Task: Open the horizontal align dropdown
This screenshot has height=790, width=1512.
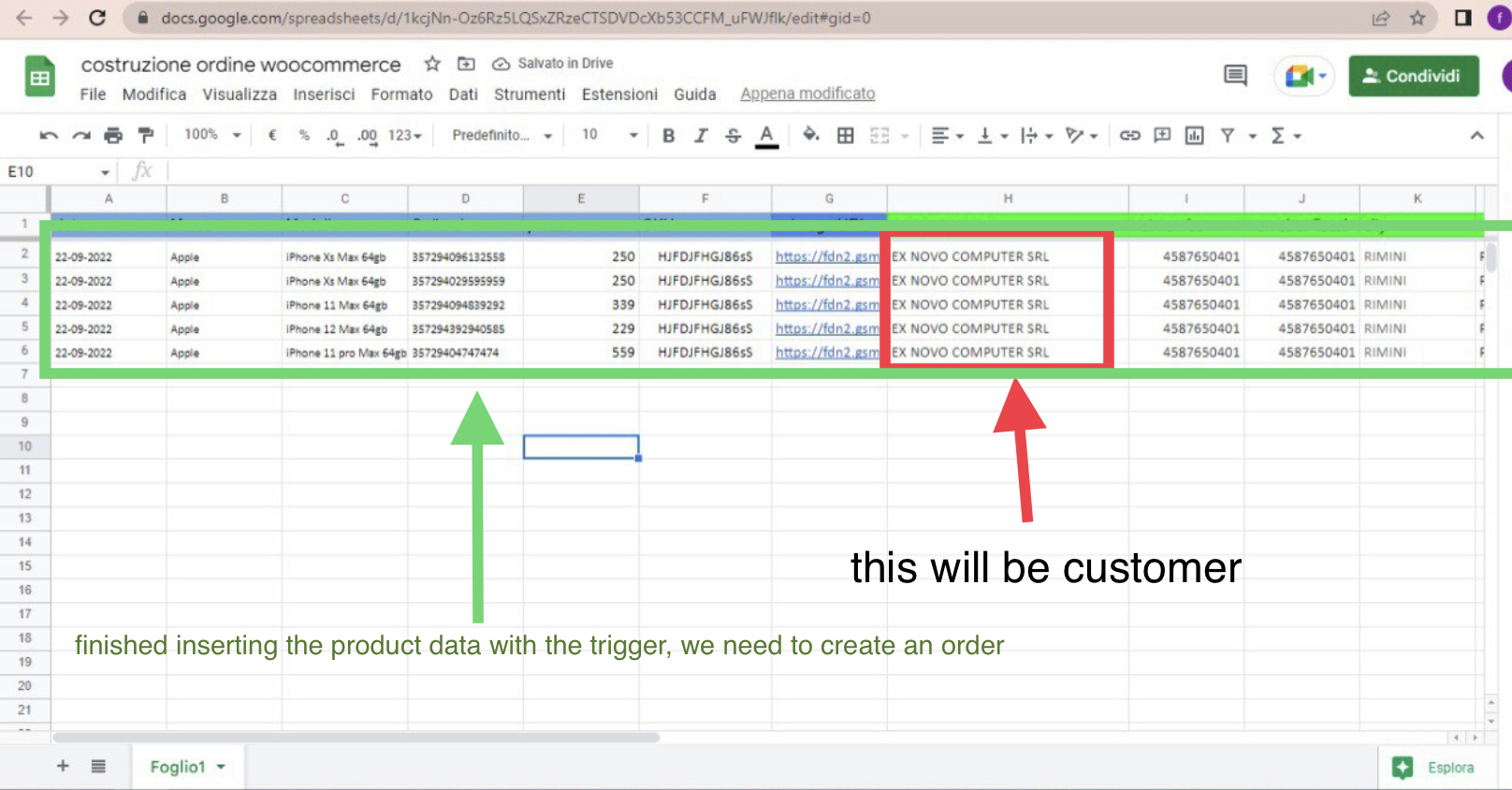Action: 947,136
